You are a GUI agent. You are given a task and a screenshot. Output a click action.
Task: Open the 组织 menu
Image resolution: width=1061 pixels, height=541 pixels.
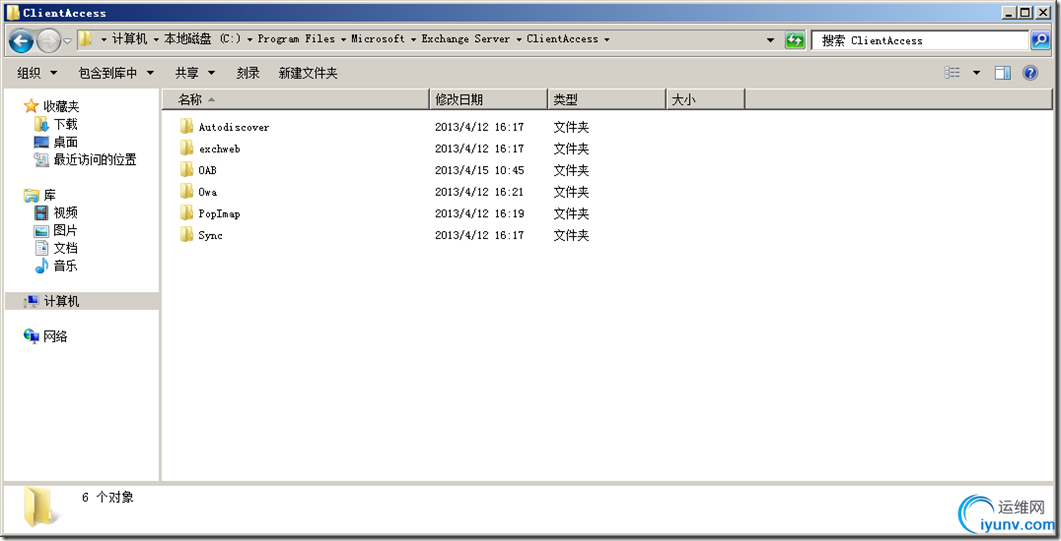pyautogui.click(x=37, y=73)
